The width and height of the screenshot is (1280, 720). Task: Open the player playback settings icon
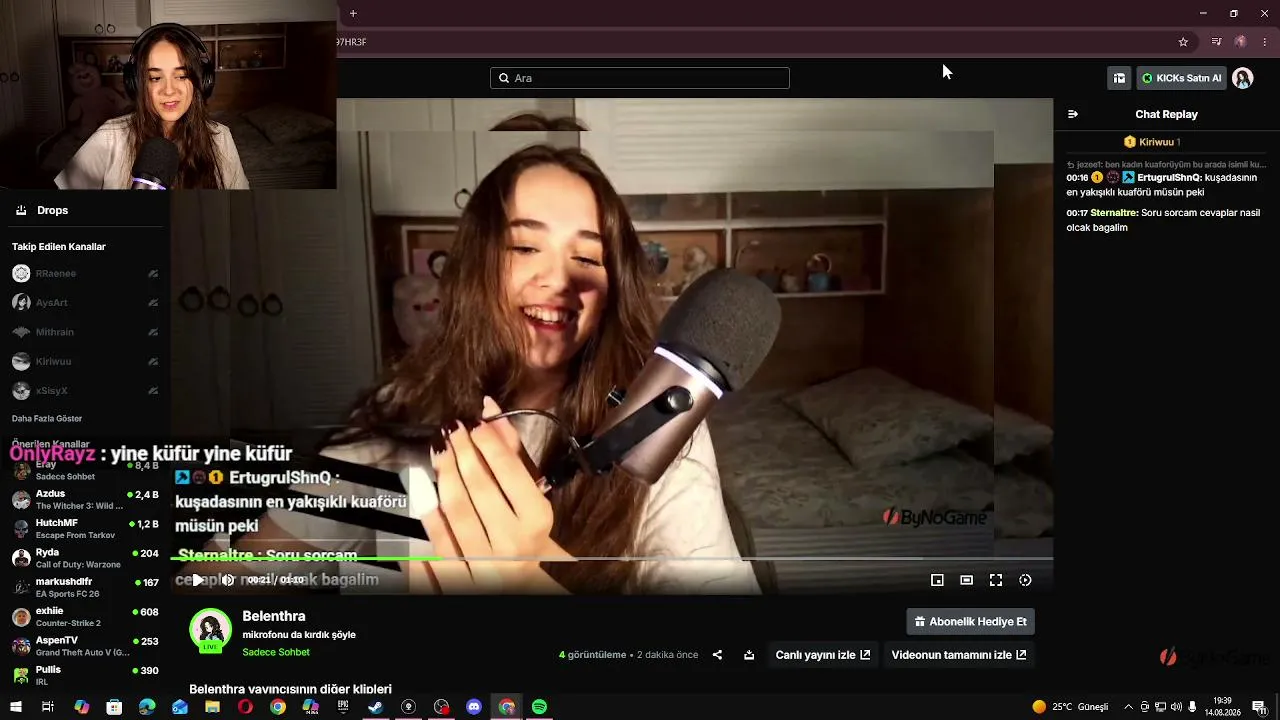[1025, 580]
